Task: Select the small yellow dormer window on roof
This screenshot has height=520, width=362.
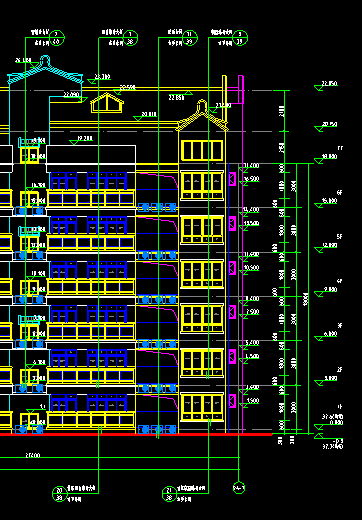Action: pos(107,103)
